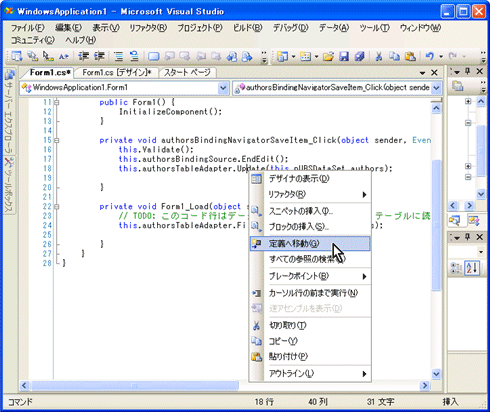This screenshot has height=412, width=490.
Task: Open the アウトライン(L) submenu
Action: pyautogui.click(x=310, y=374)
